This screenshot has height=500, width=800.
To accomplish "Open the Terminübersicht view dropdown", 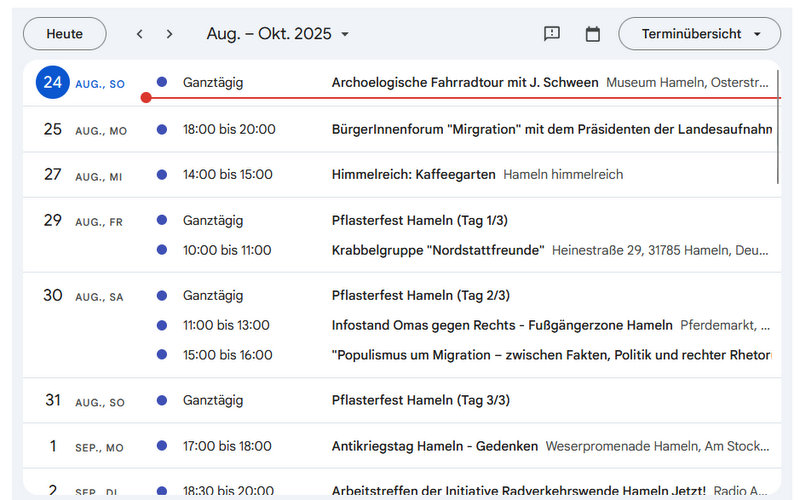I will (x=699, y=34).
